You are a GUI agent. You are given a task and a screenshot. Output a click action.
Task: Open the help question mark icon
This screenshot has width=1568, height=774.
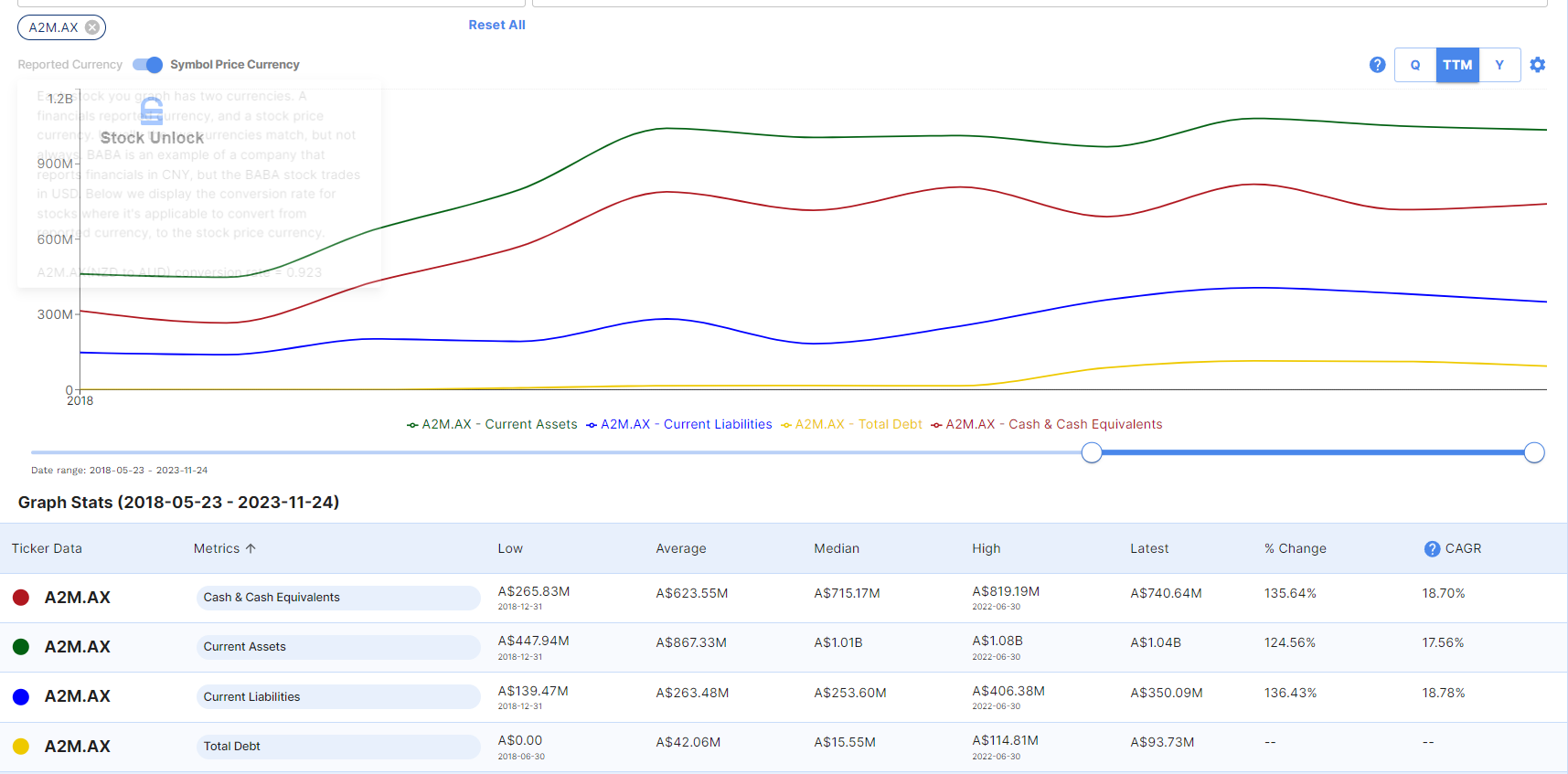(1377, 65)
